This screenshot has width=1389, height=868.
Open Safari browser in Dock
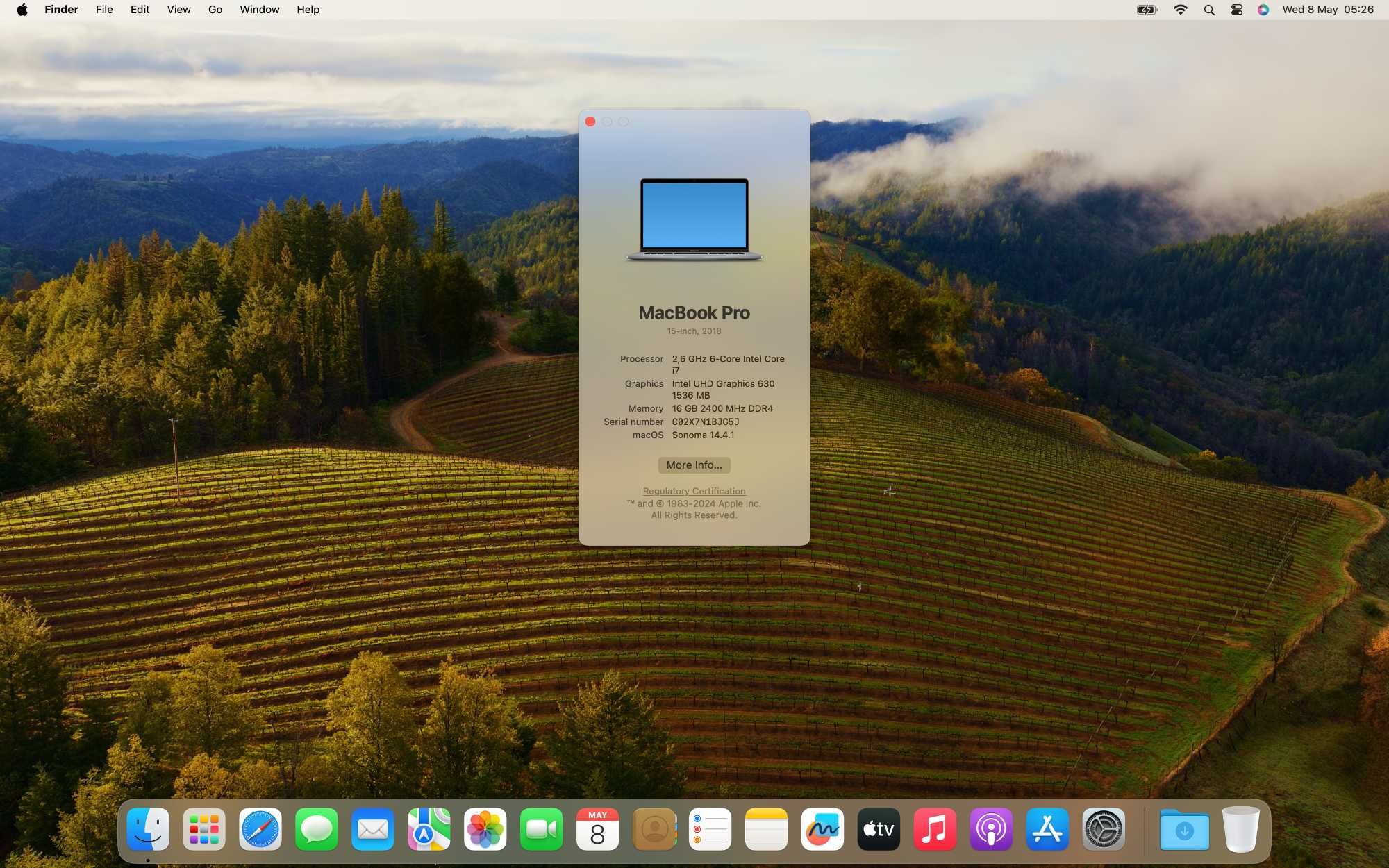coord(260,829)
